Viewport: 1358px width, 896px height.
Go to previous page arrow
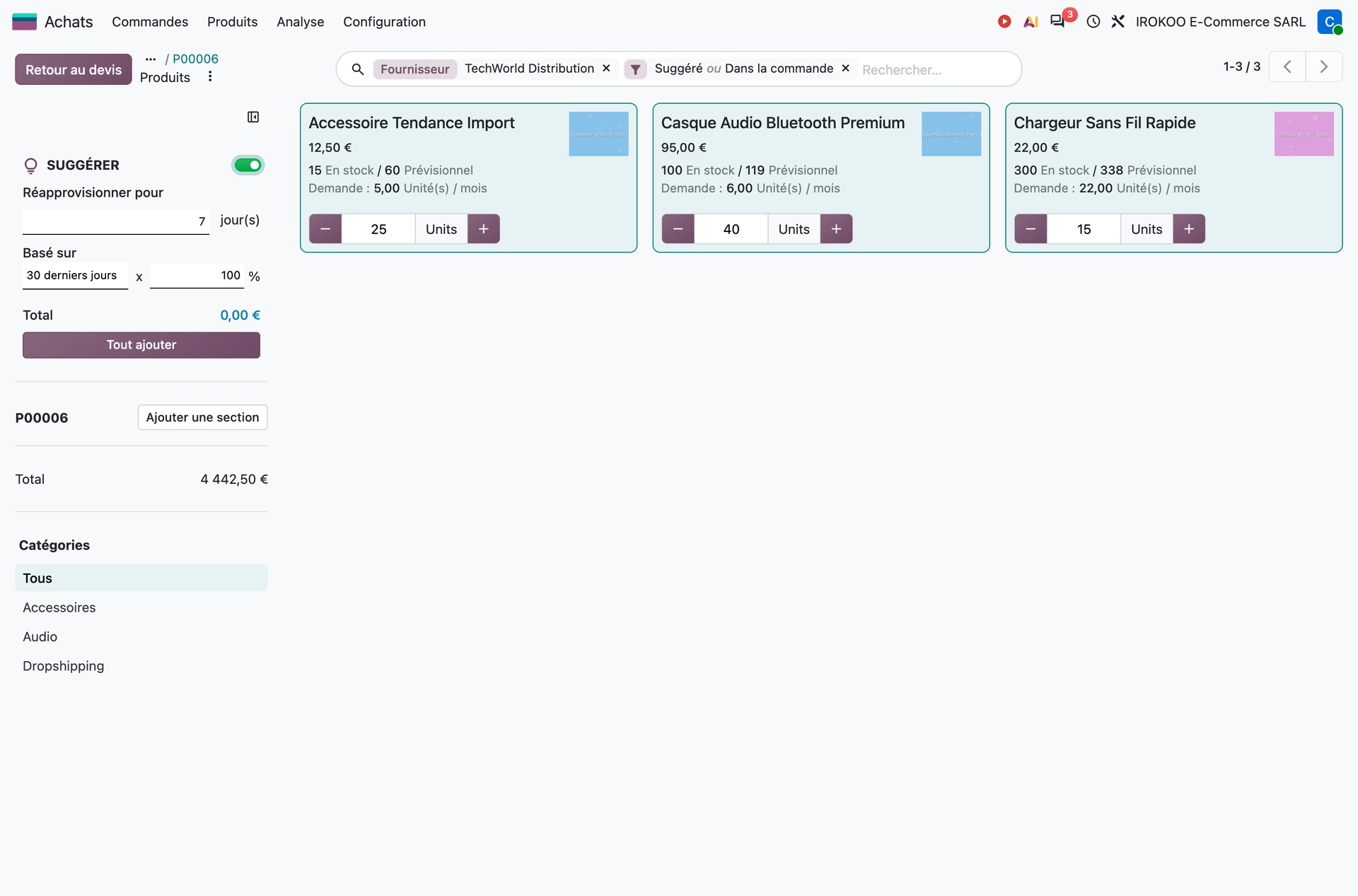pos(1287,66)
